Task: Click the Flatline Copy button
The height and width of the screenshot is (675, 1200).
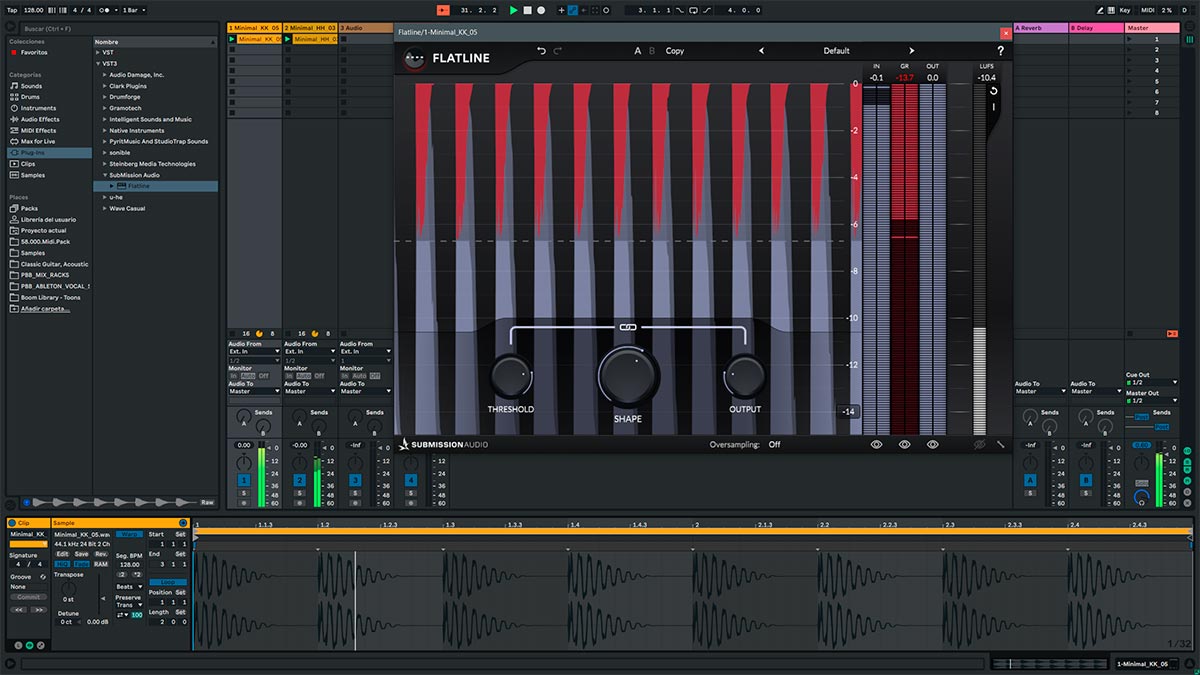Action: 675,51
